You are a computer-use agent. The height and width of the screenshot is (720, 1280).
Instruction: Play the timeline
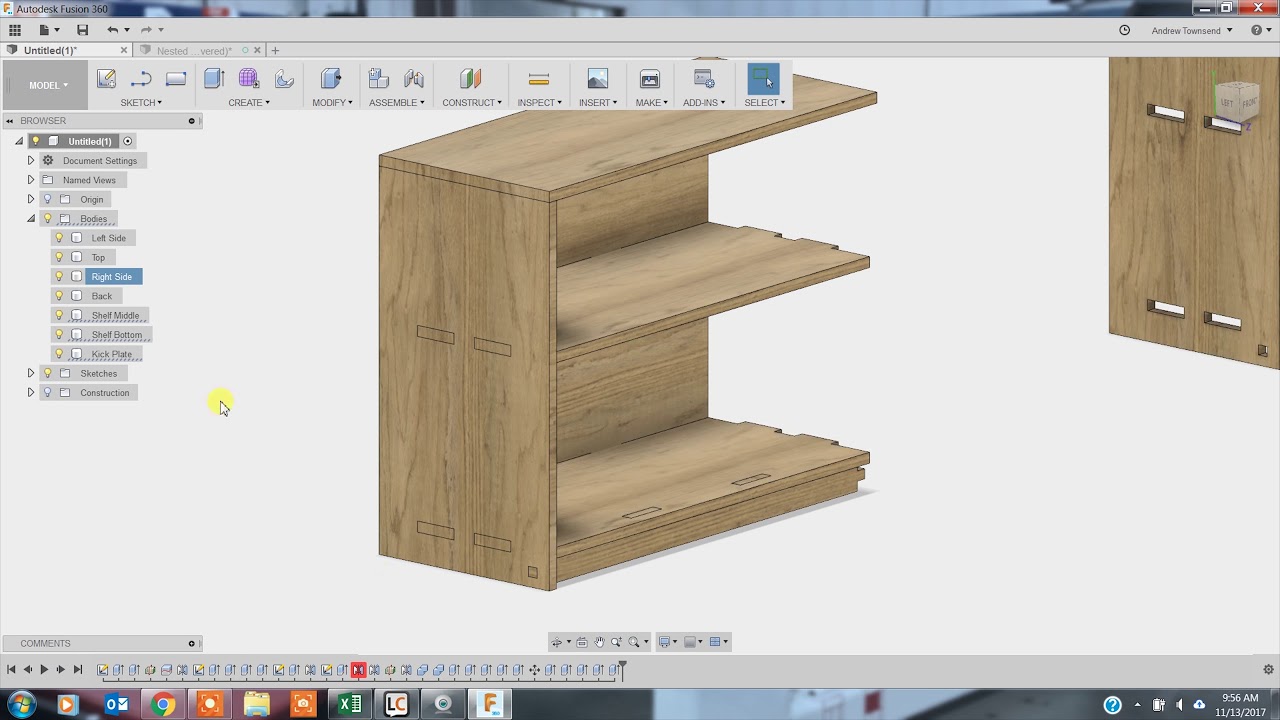tap(44, 670)
